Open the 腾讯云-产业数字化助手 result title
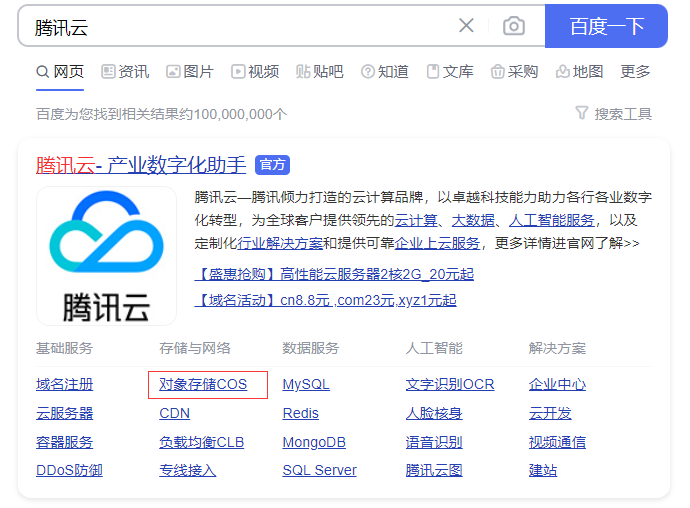The width and height of the screenshot is (690, 508). click(141, 165)
